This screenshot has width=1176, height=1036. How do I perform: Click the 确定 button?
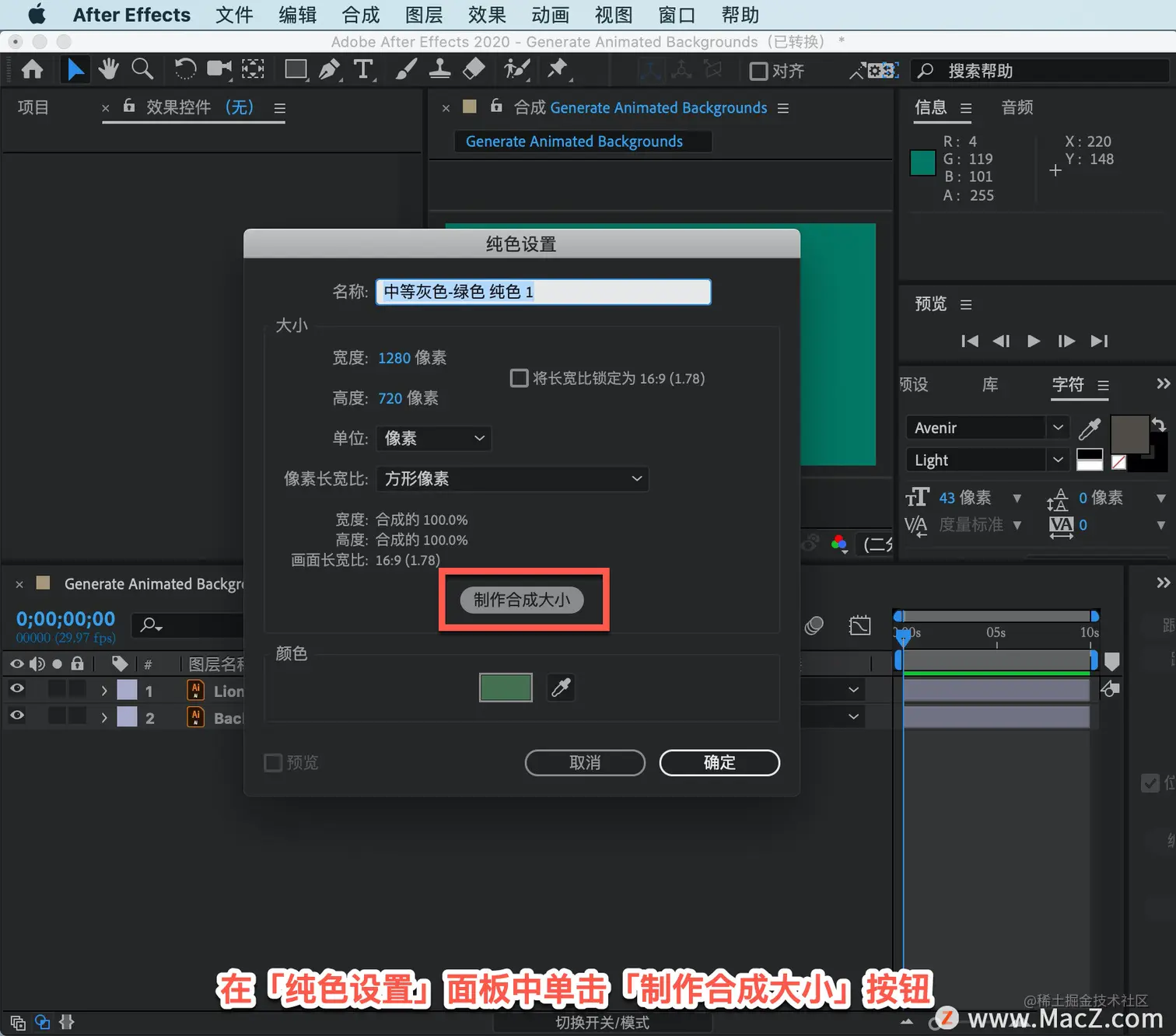(x=719, y=763)
